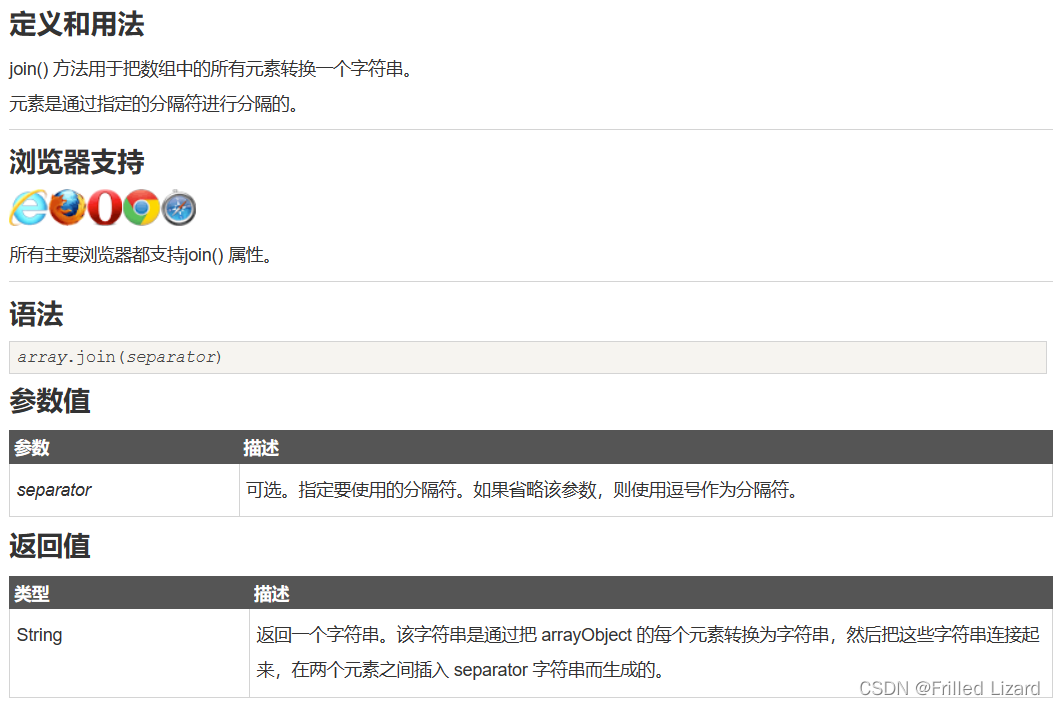Click the return description starting 返回一个字符串
Screen dimensions: 1055x705
648,653
